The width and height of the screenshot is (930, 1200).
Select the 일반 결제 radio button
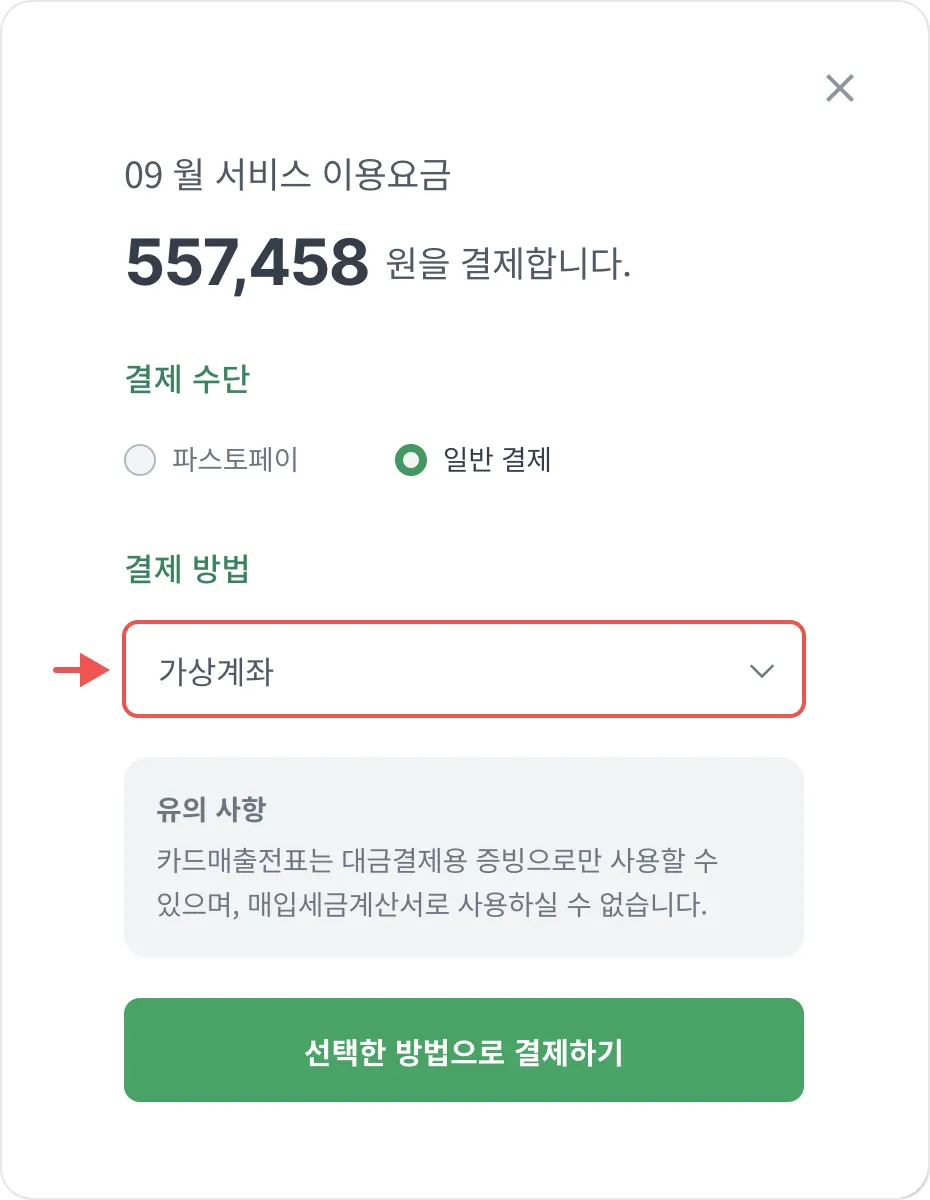(x=411, y=461)
